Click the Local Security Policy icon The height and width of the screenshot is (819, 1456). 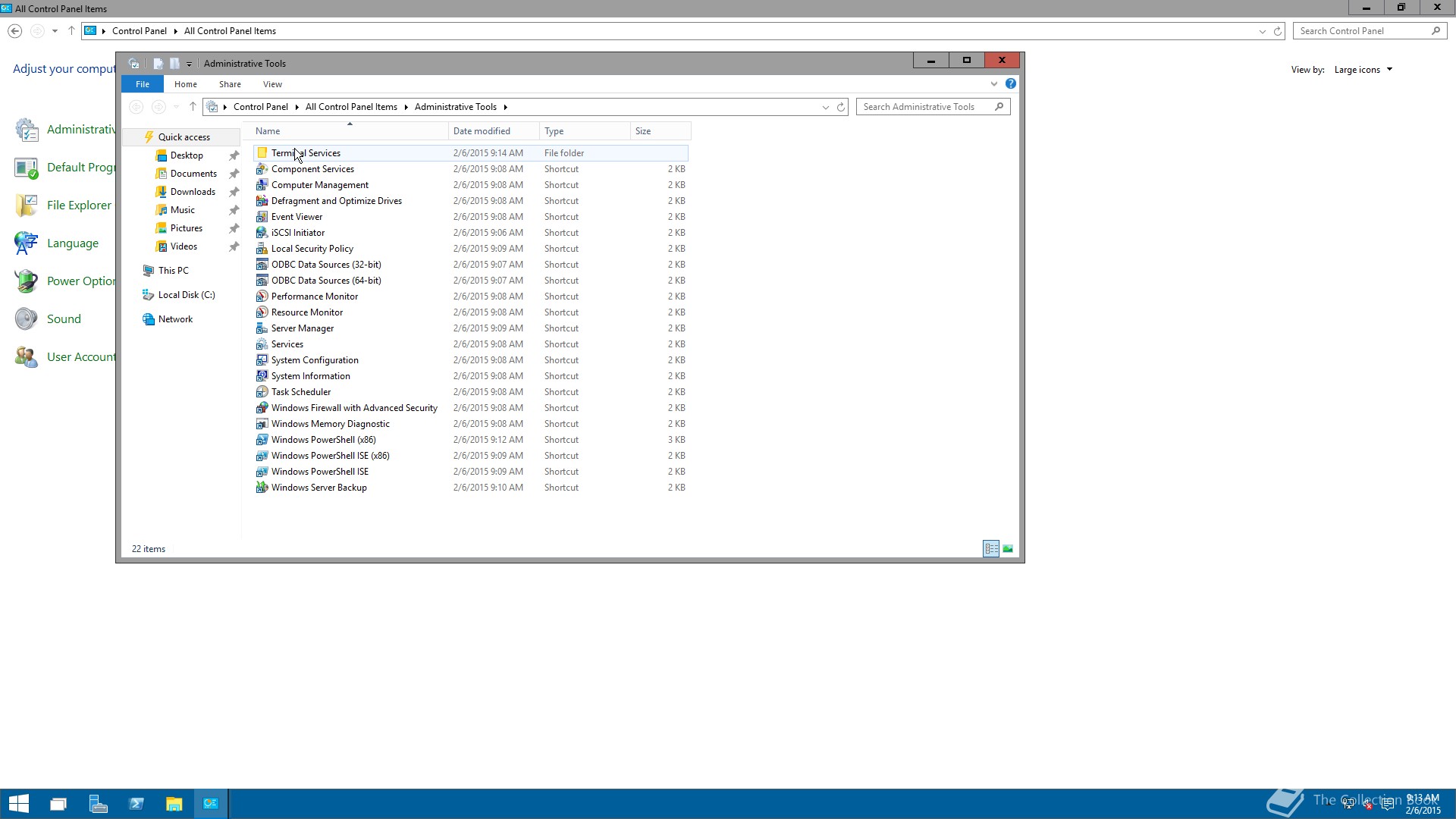point(262,249)
